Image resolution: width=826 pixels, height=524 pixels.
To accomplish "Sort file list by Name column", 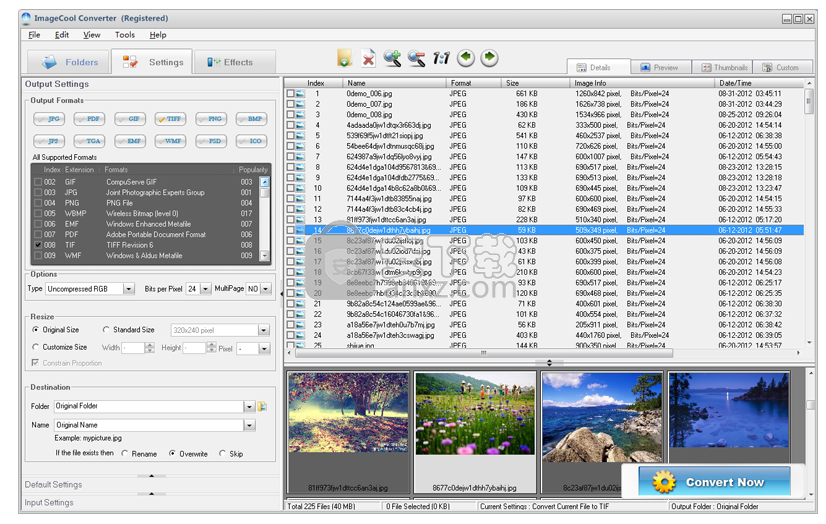I will [x=394, y=83].
